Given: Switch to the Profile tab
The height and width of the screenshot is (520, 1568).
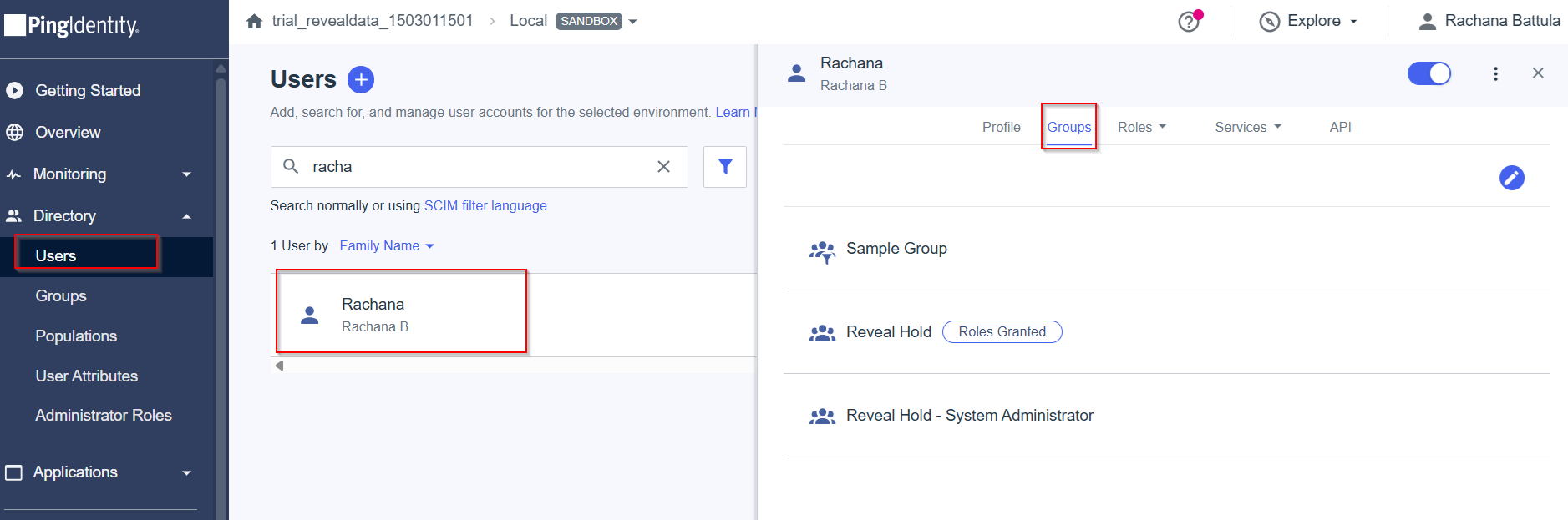Looking at the screenshot, I should (1001, 127).
